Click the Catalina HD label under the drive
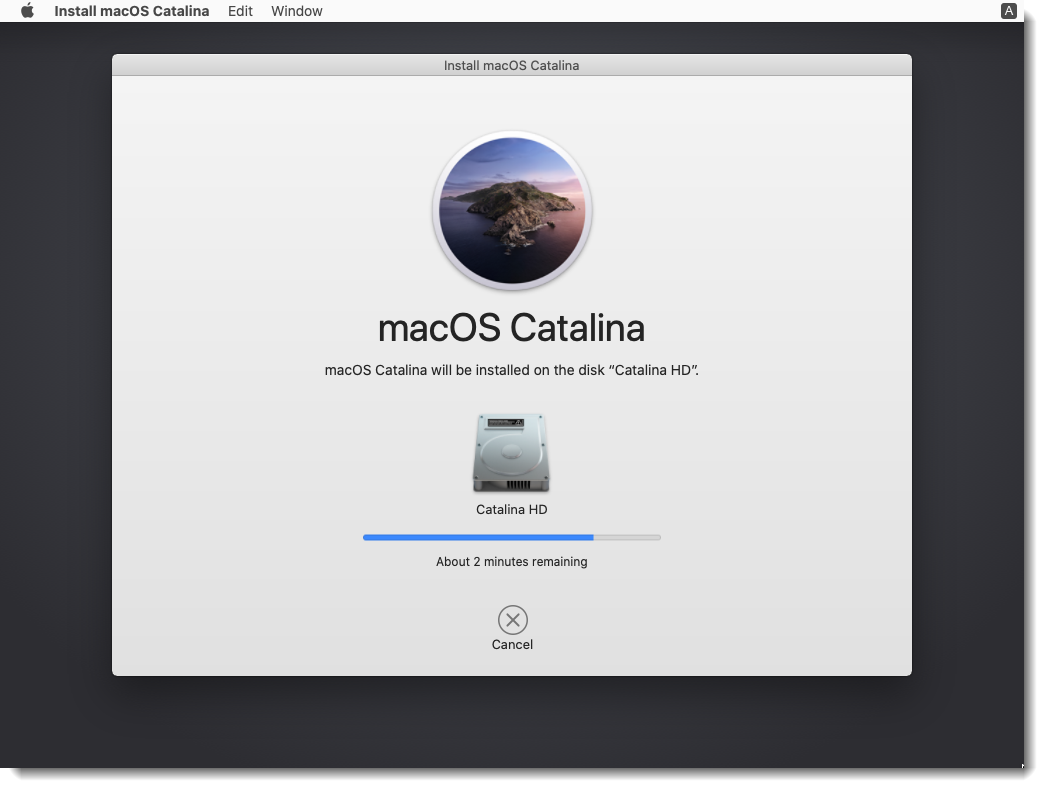Viewport: 1046px width, 790px height. (511, 510)
